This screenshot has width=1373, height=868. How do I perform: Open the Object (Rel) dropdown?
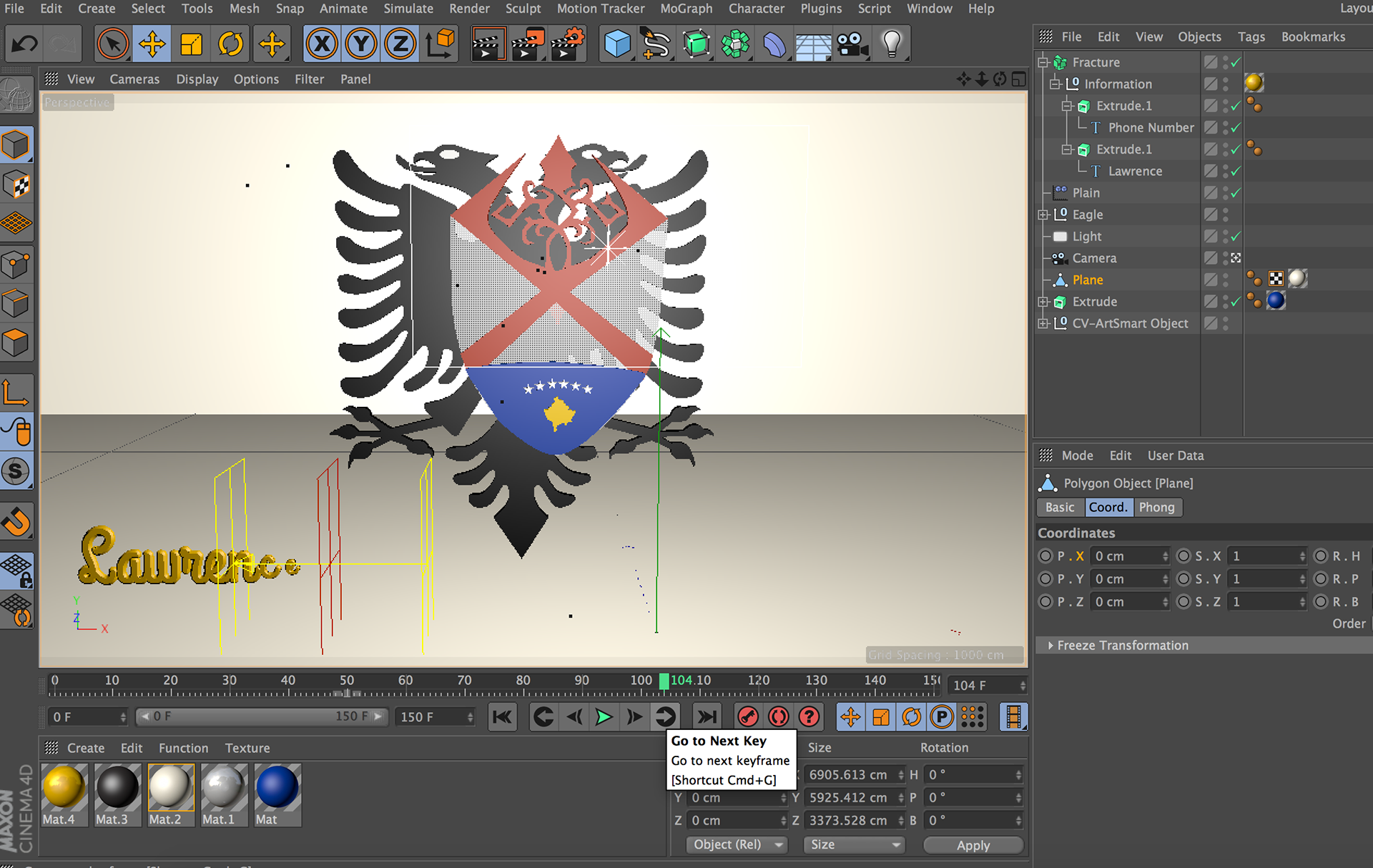737,844
